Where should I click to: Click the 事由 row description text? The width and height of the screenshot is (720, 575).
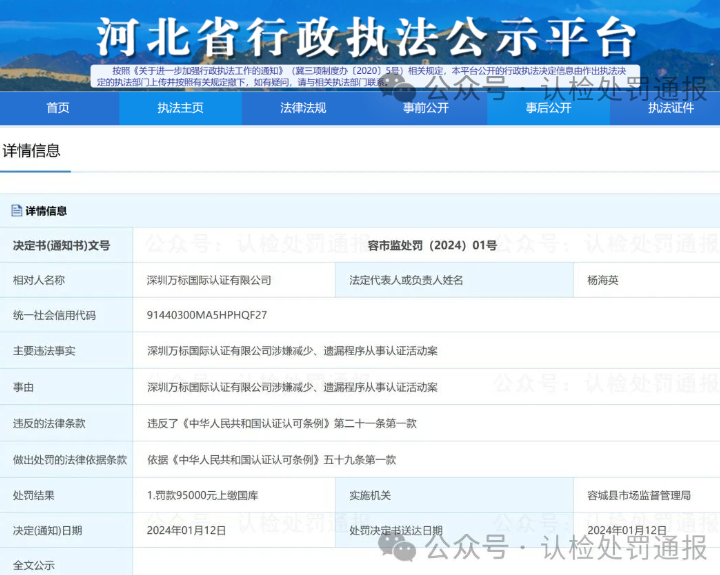coord(292,387)
